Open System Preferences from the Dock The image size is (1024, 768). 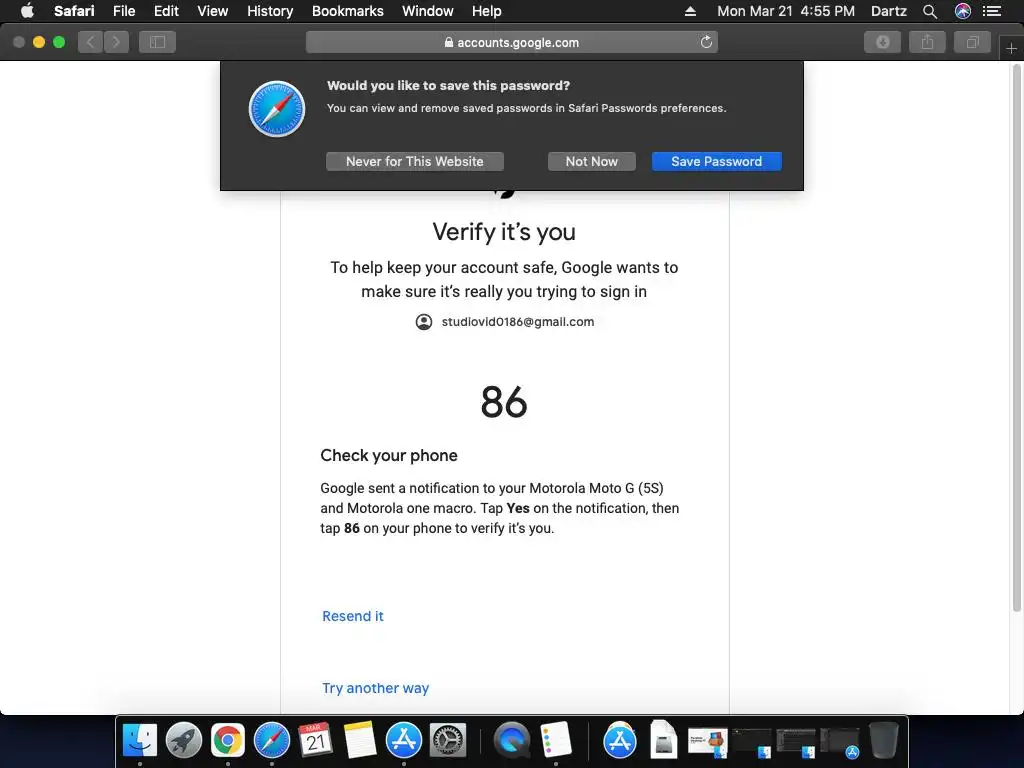click(447, 741)
